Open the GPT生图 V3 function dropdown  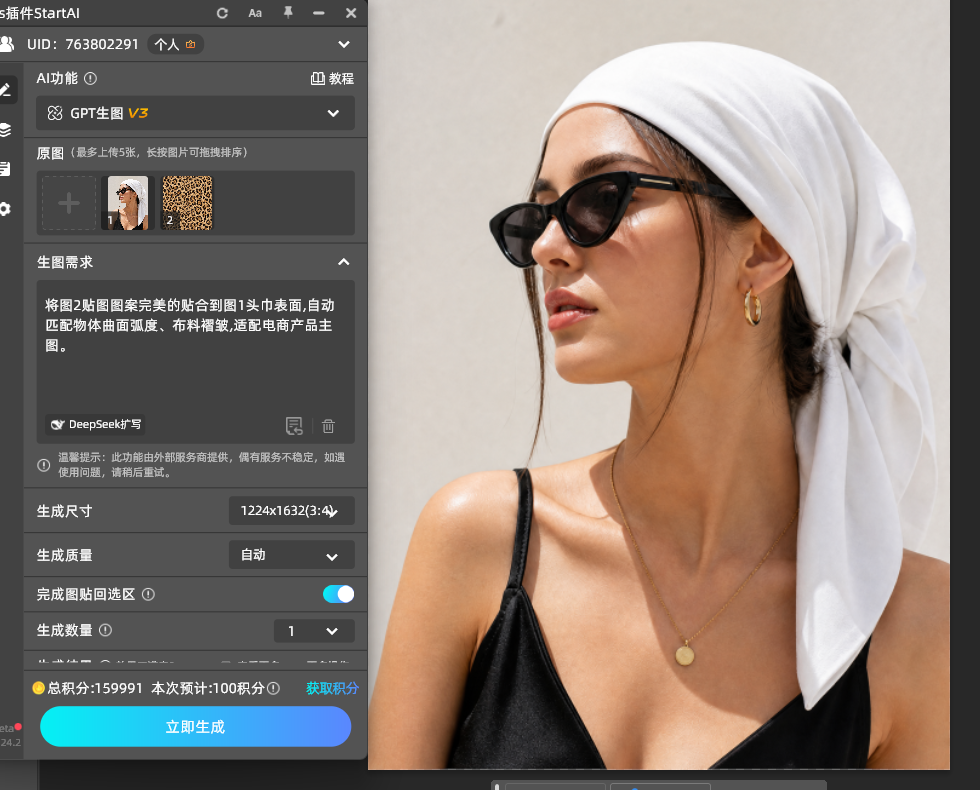click(x=195, y=113)
